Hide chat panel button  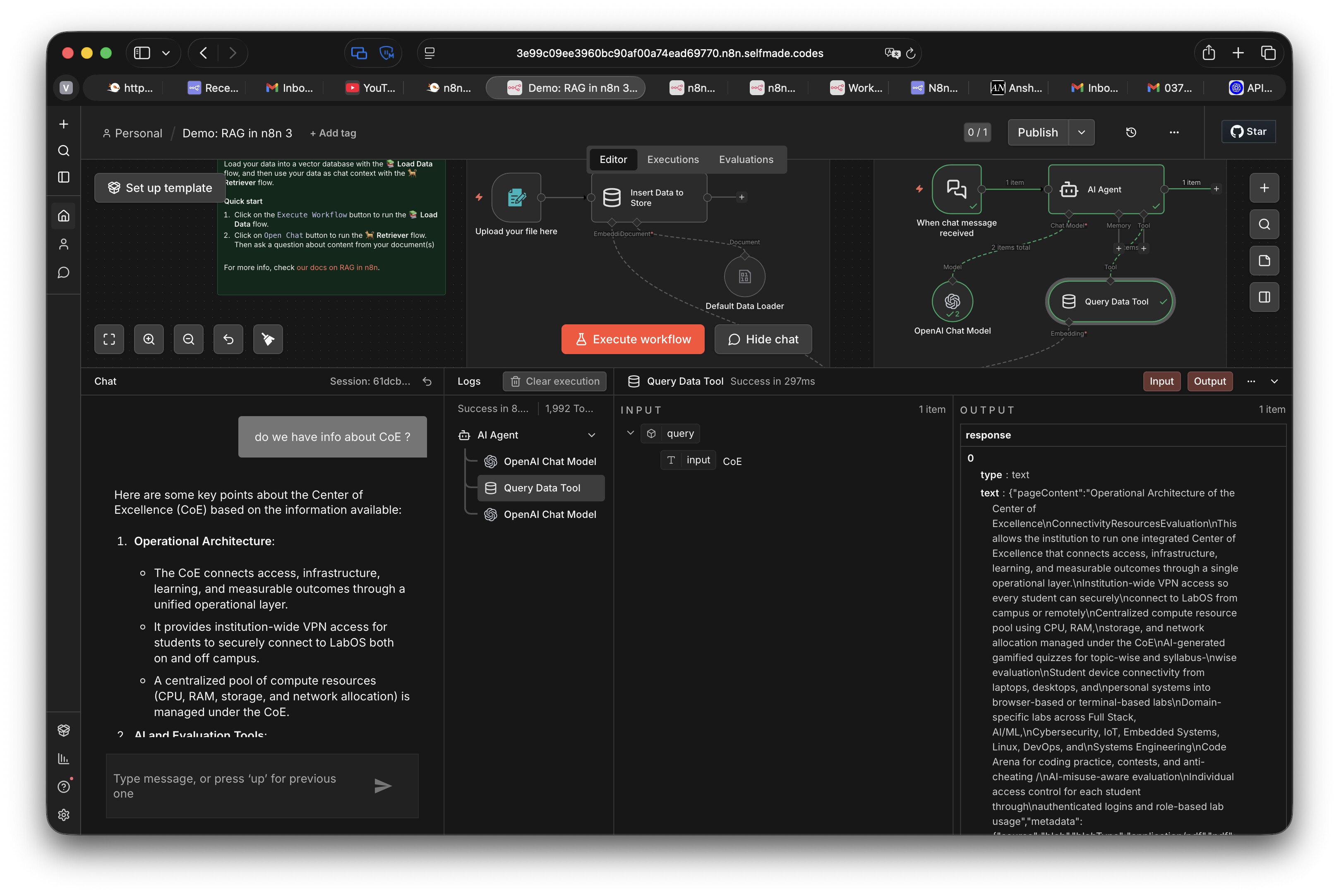click(762, 340)
